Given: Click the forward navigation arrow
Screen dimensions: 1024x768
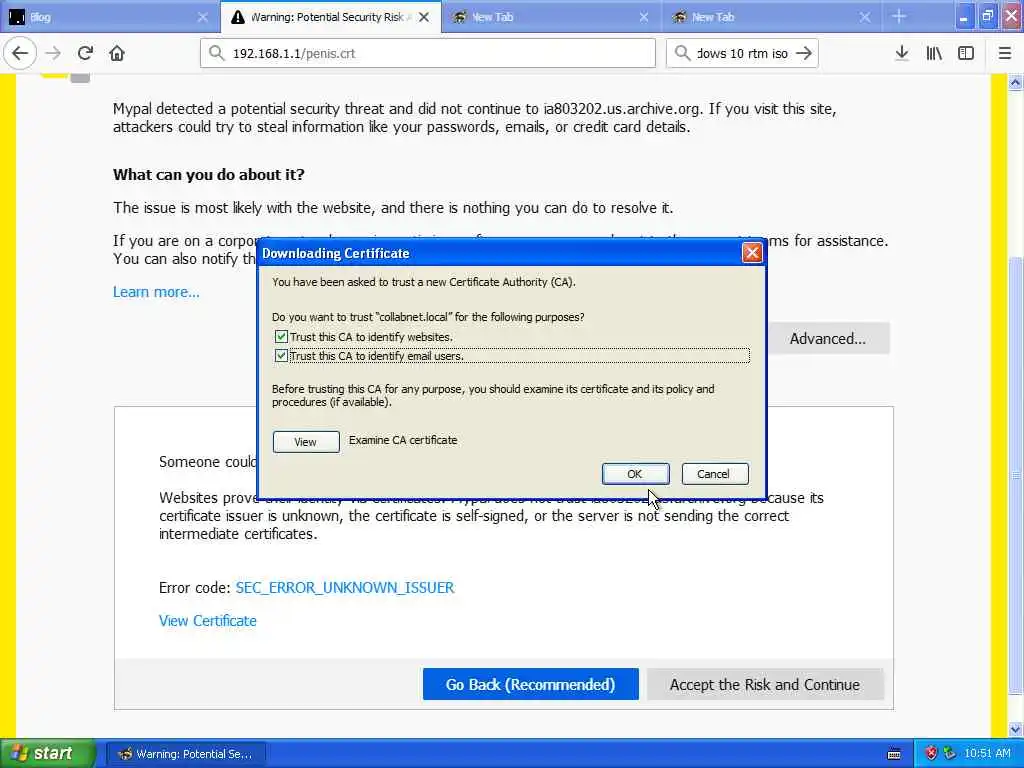Looking at the screenshot, I should [53, 53].
